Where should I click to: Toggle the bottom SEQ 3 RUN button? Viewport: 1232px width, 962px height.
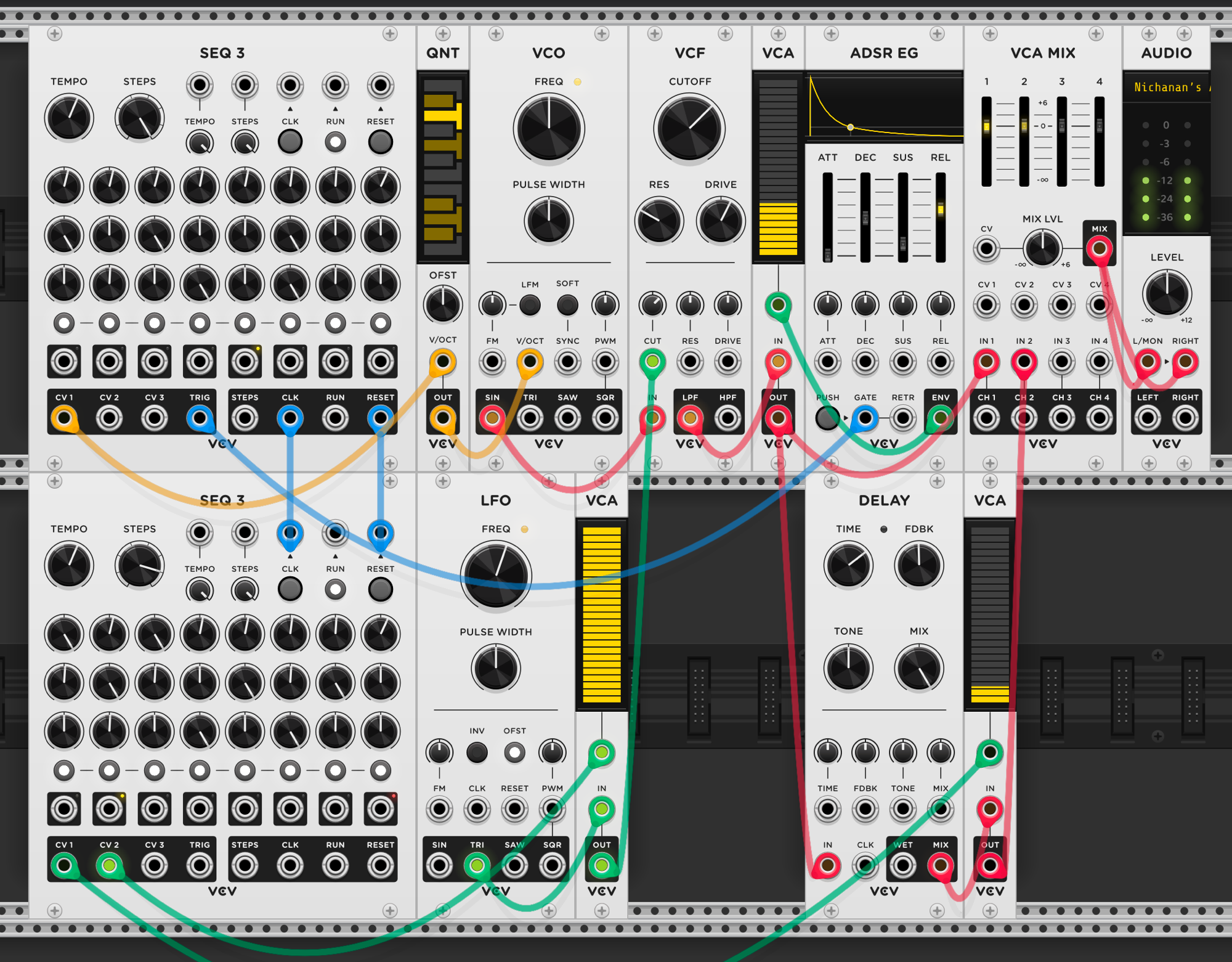click(335, 590)
